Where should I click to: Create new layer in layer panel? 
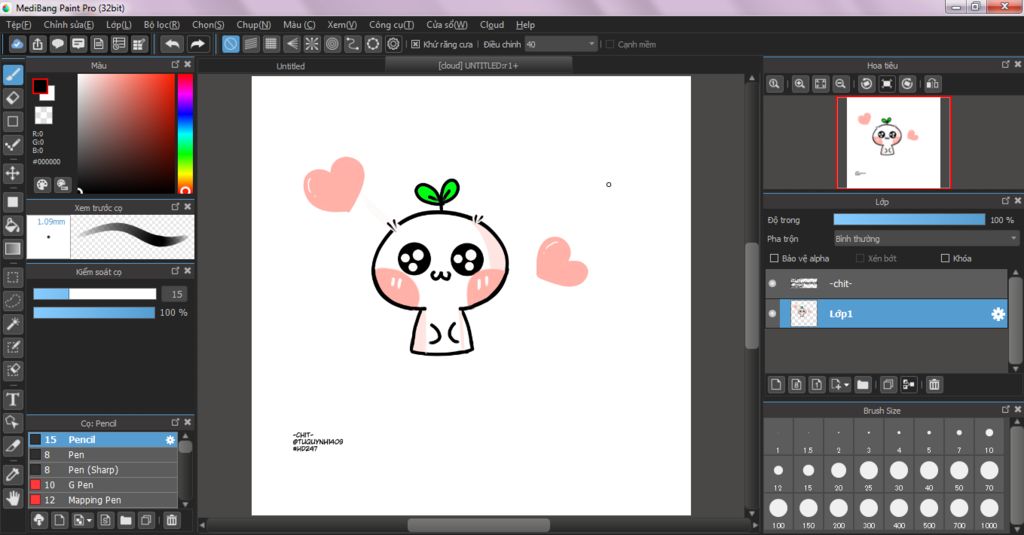tap(776, 385)
